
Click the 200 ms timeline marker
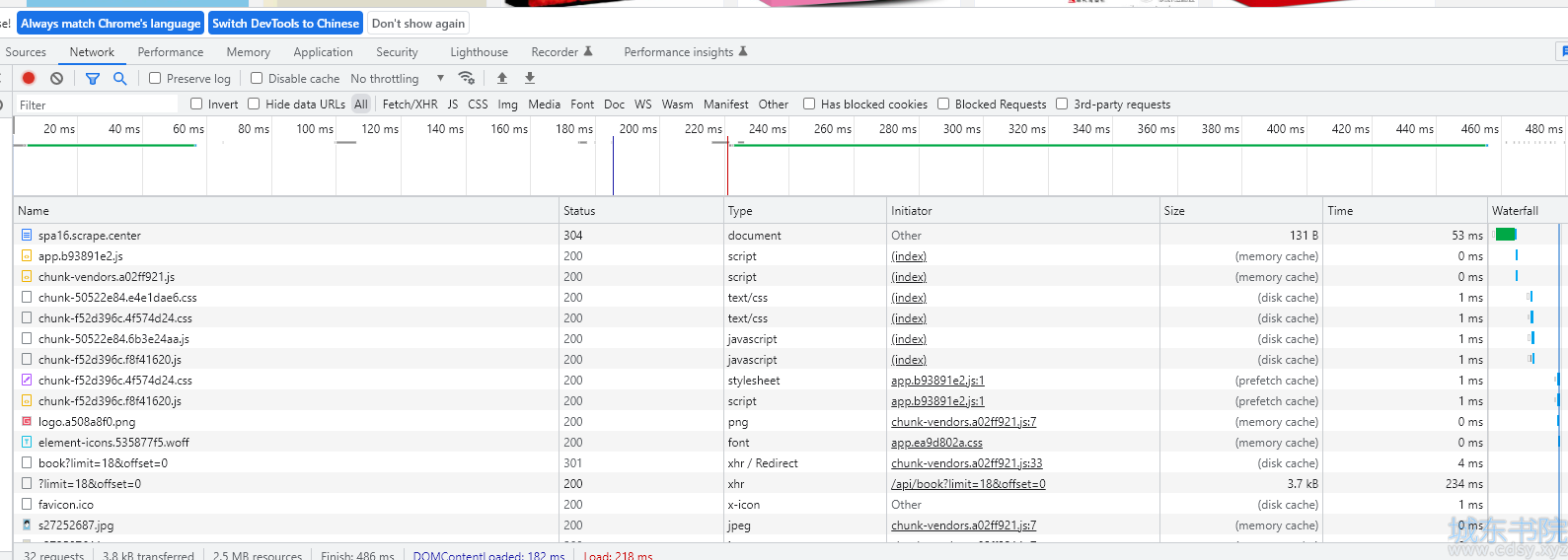[x=637, y=129]
